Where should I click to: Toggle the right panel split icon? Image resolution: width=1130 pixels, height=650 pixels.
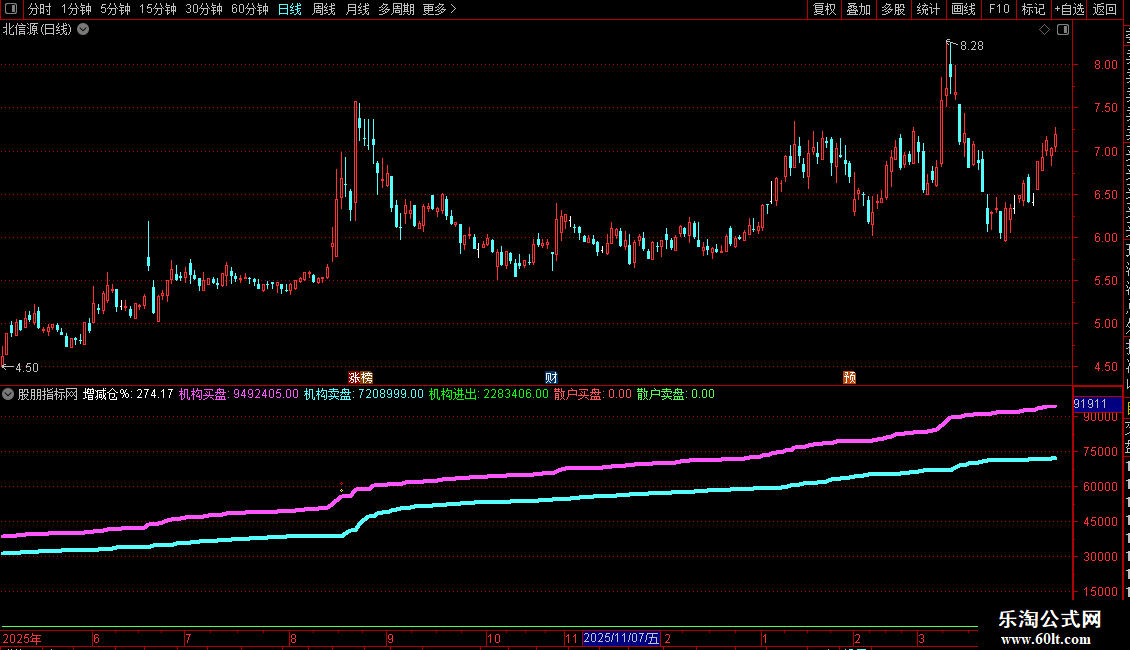tap(1063, 30)
